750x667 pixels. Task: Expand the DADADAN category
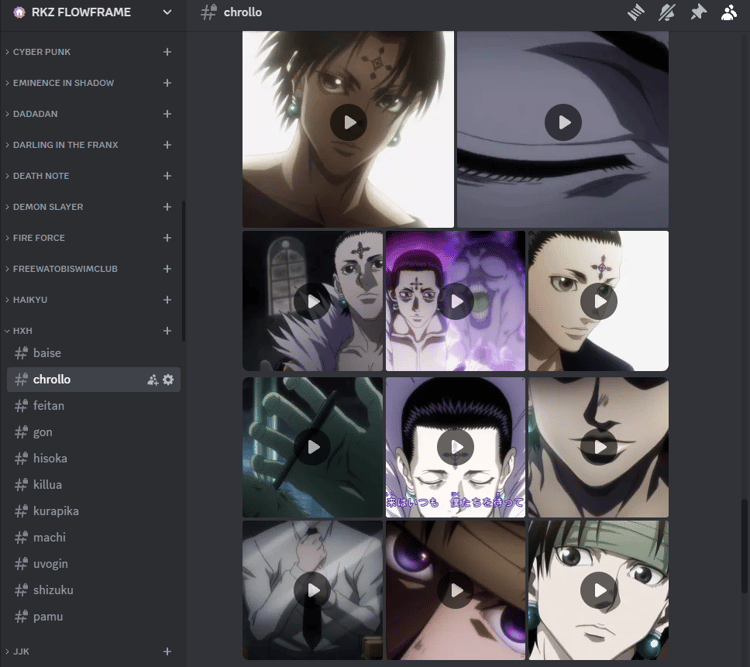pyautogui.click(x=31, y=114)
